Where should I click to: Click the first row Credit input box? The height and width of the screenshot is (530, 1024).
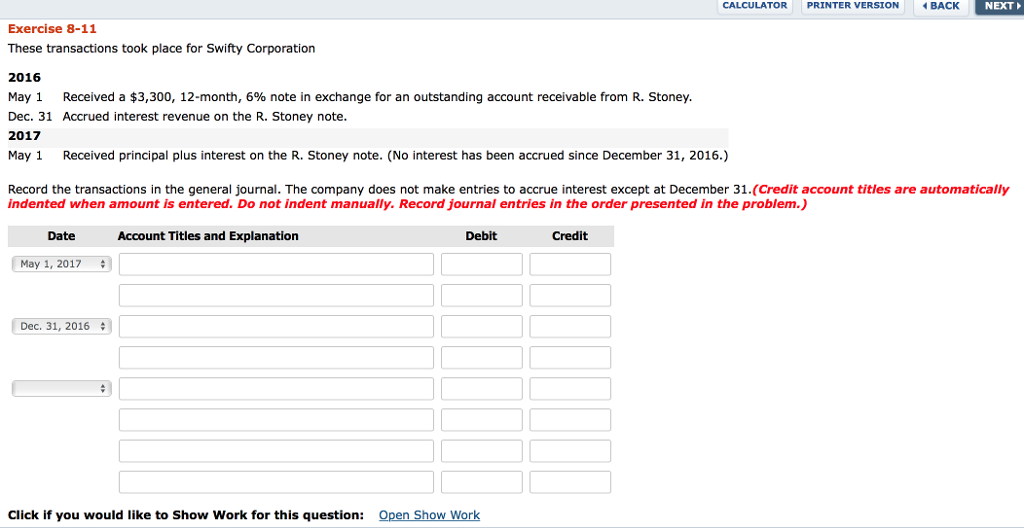click(570, 264)
